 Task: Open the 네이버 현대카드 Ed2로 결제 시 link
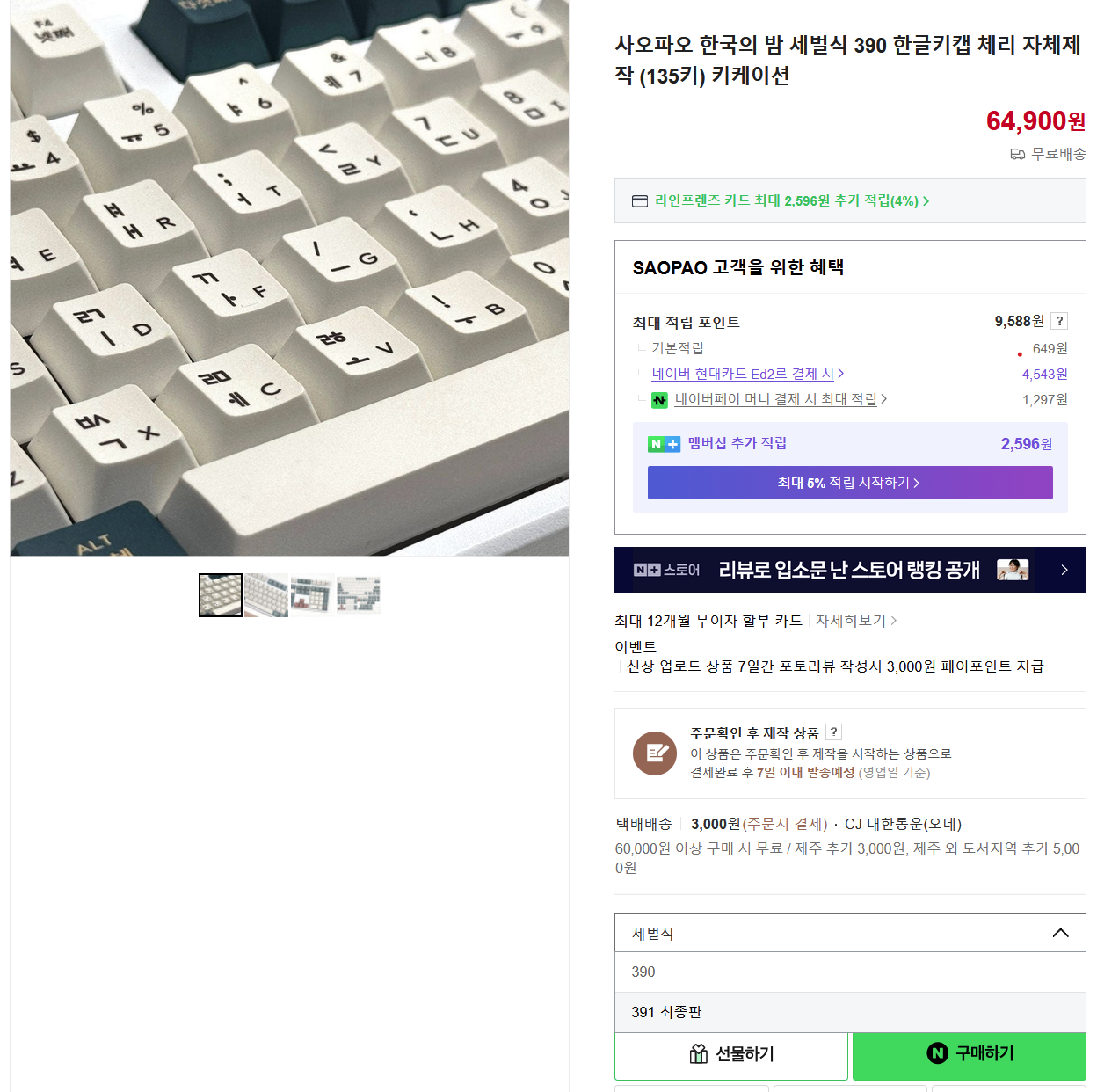coord(748,374)
